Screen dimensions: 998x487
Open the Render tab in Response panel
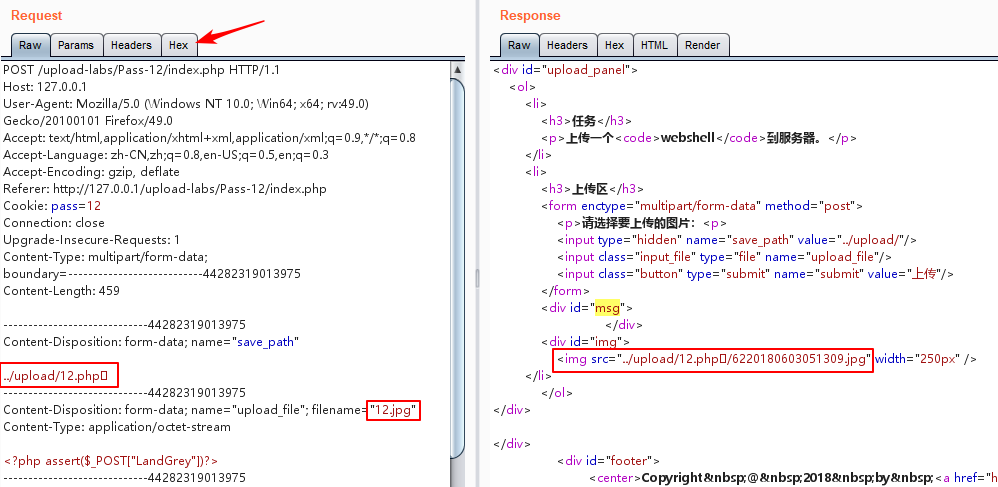(703, 45)
